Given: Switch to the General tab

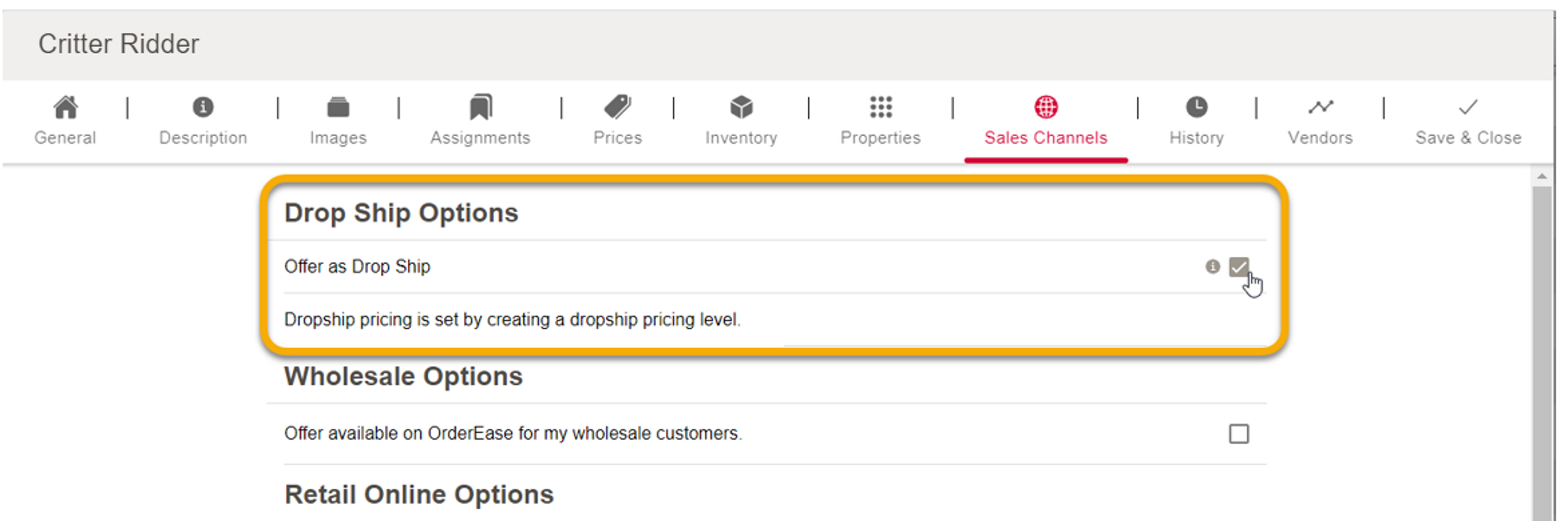Looking at the screenshot, I should click(66, 138).
